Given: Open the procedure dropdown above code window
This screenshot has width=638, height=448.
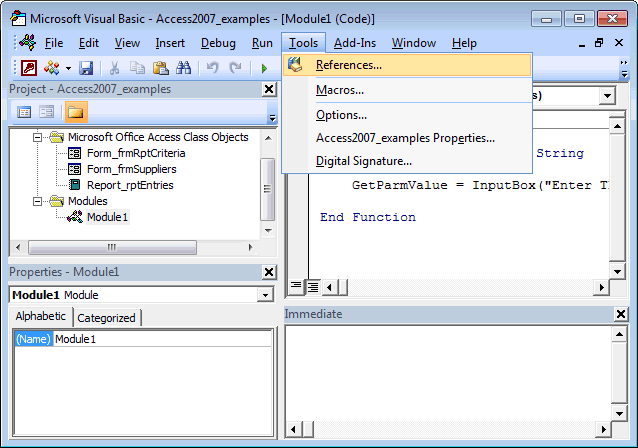Looking at the screenshot, I should pos(607,96).
